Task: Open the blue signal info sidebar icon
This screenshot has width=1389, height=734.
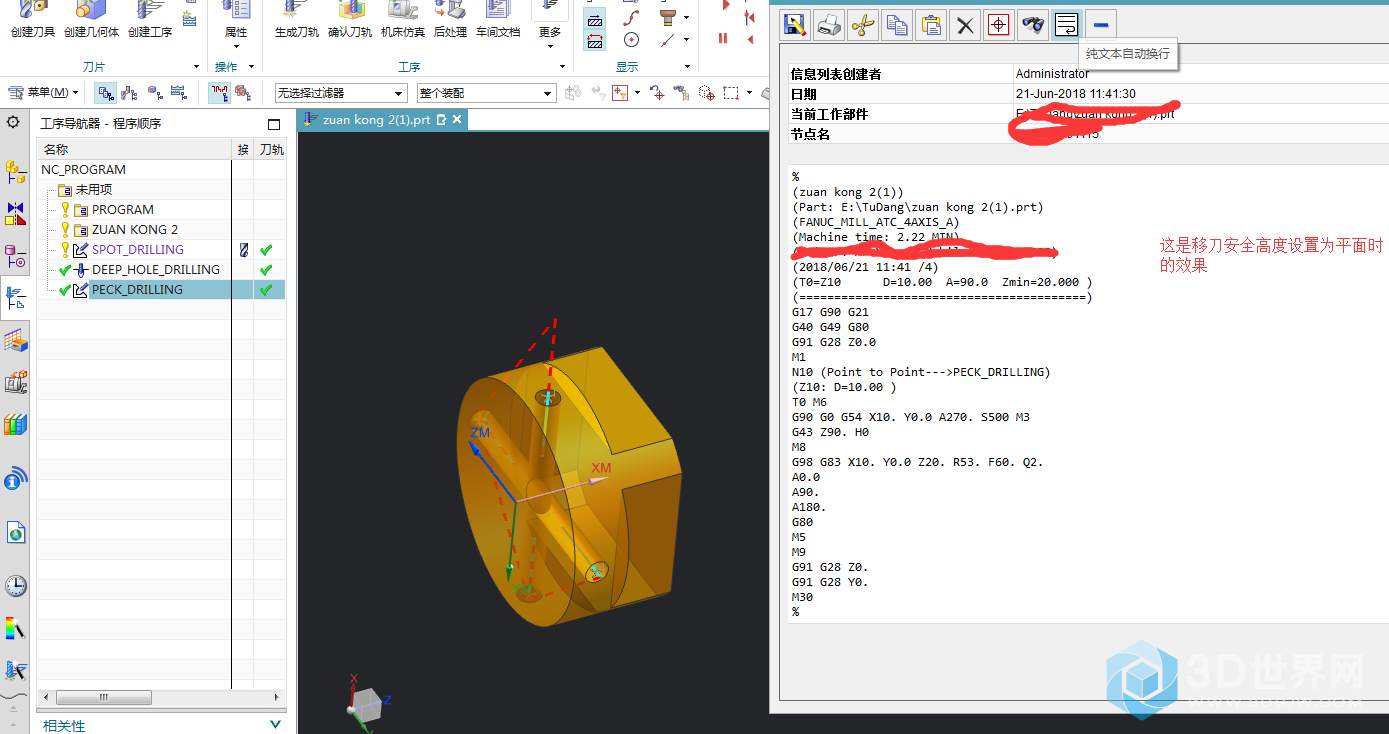Action: coord(15,479)
